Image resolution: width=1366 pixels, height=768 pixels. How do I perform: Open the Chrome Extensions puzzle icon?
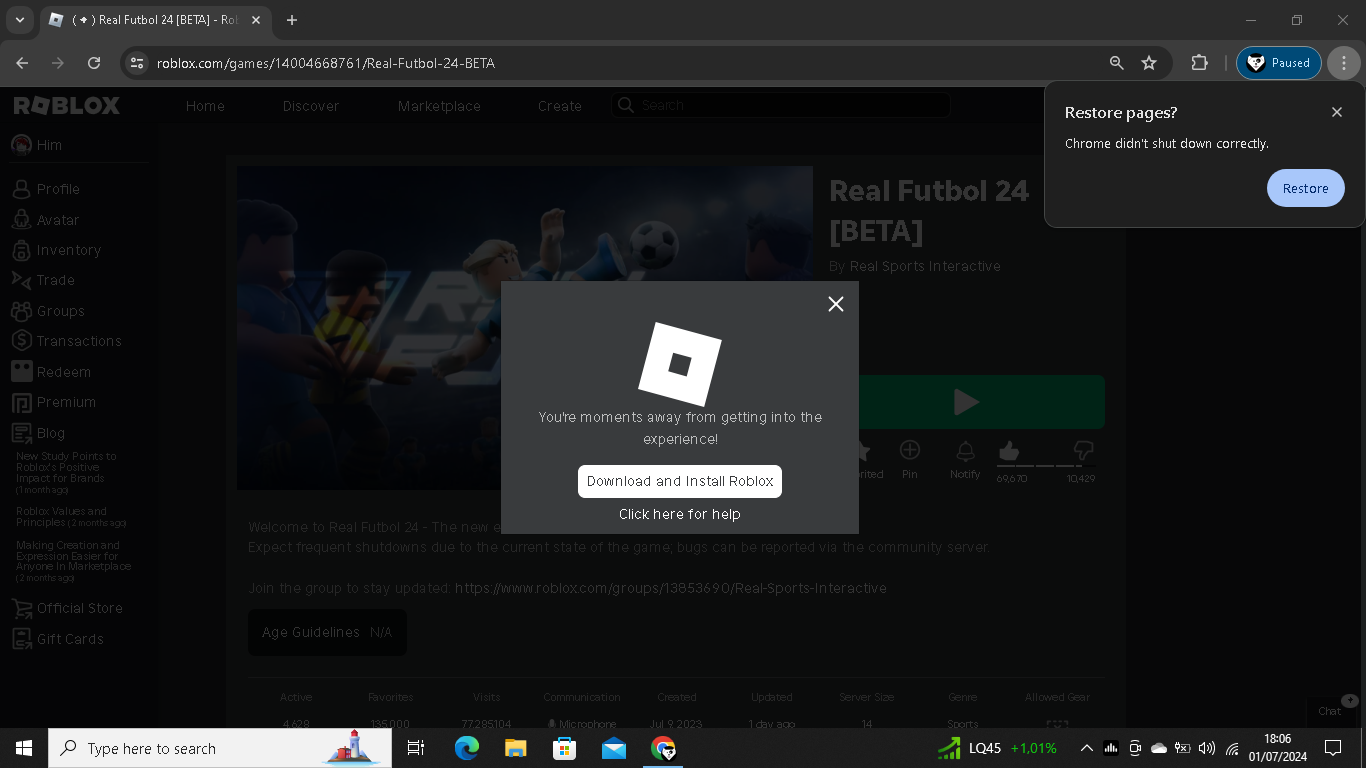point(1199,63)
